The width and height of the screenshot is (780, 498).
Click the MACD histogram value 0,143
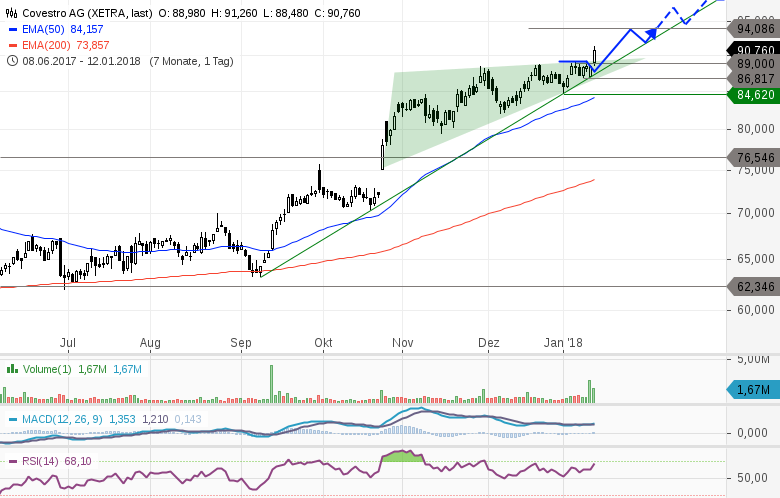(188, 419)
